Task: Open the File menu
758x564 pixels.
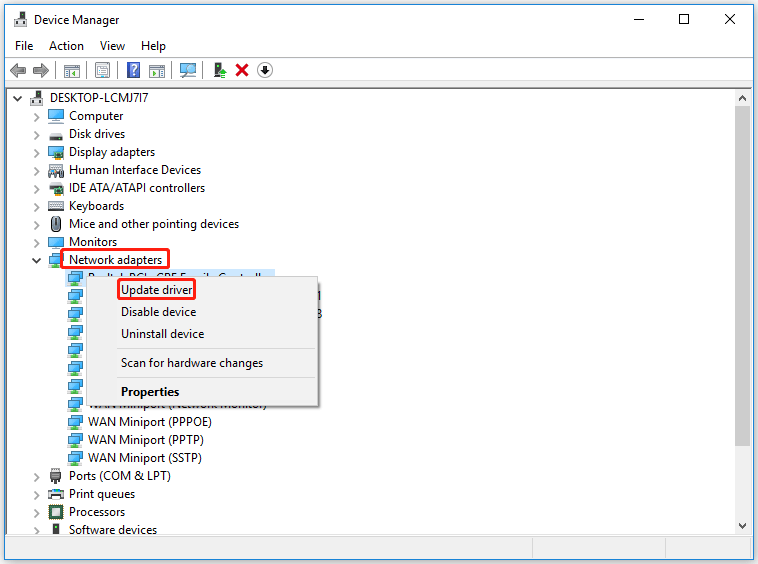Action: point(24,46)
